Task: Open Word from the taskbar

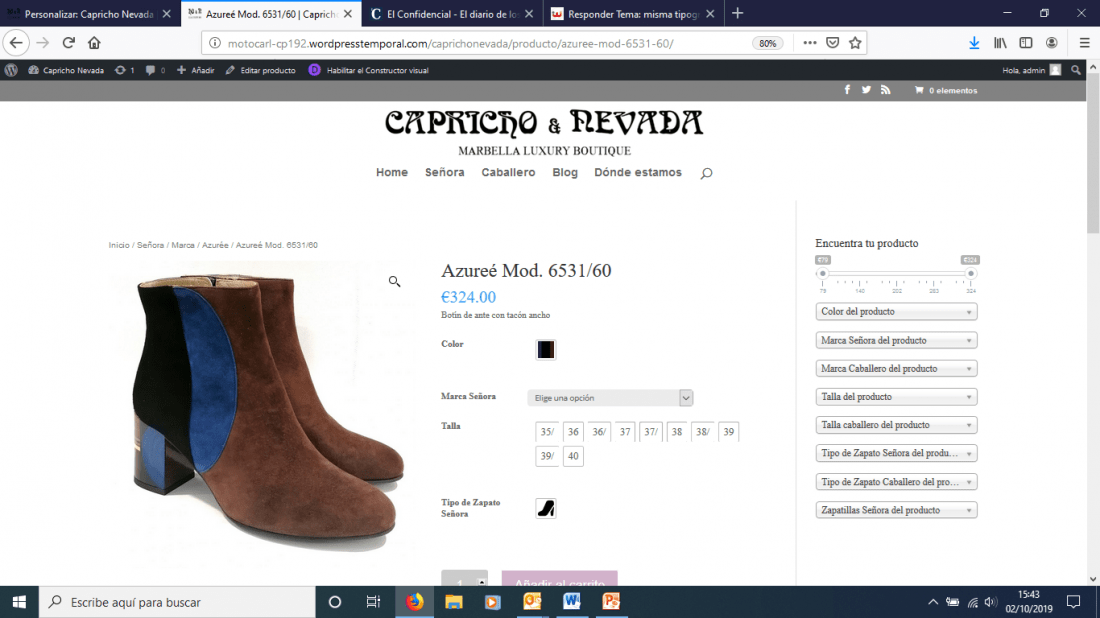Action: pos(571,602)
